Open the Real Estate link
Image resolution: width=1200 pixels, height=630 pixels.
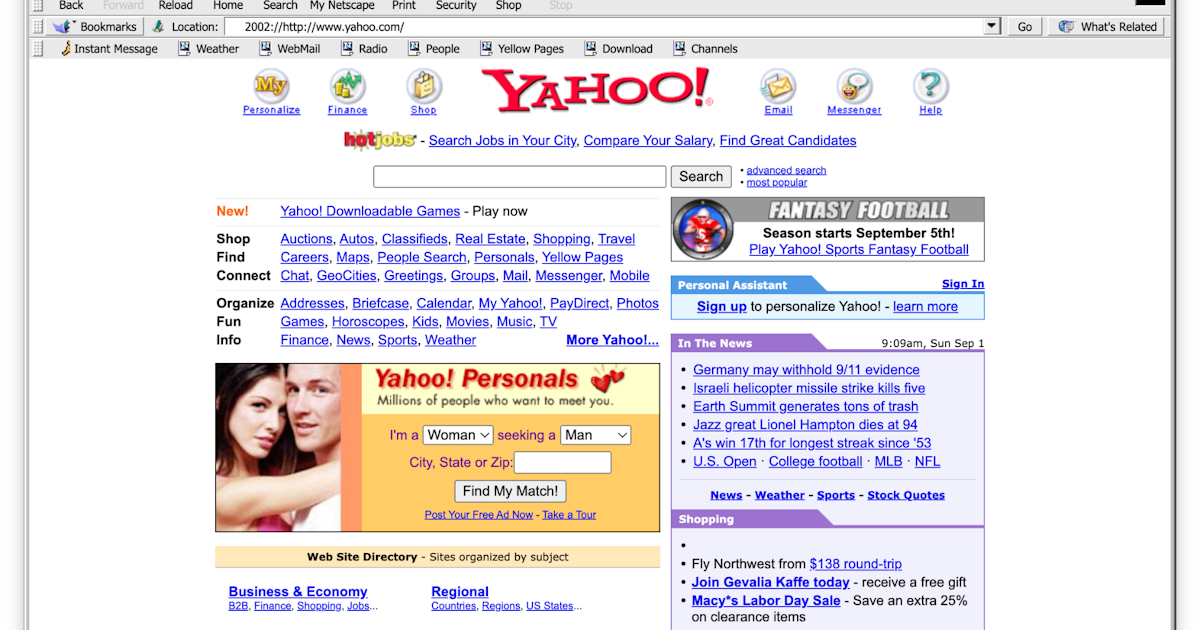point(490,239)
